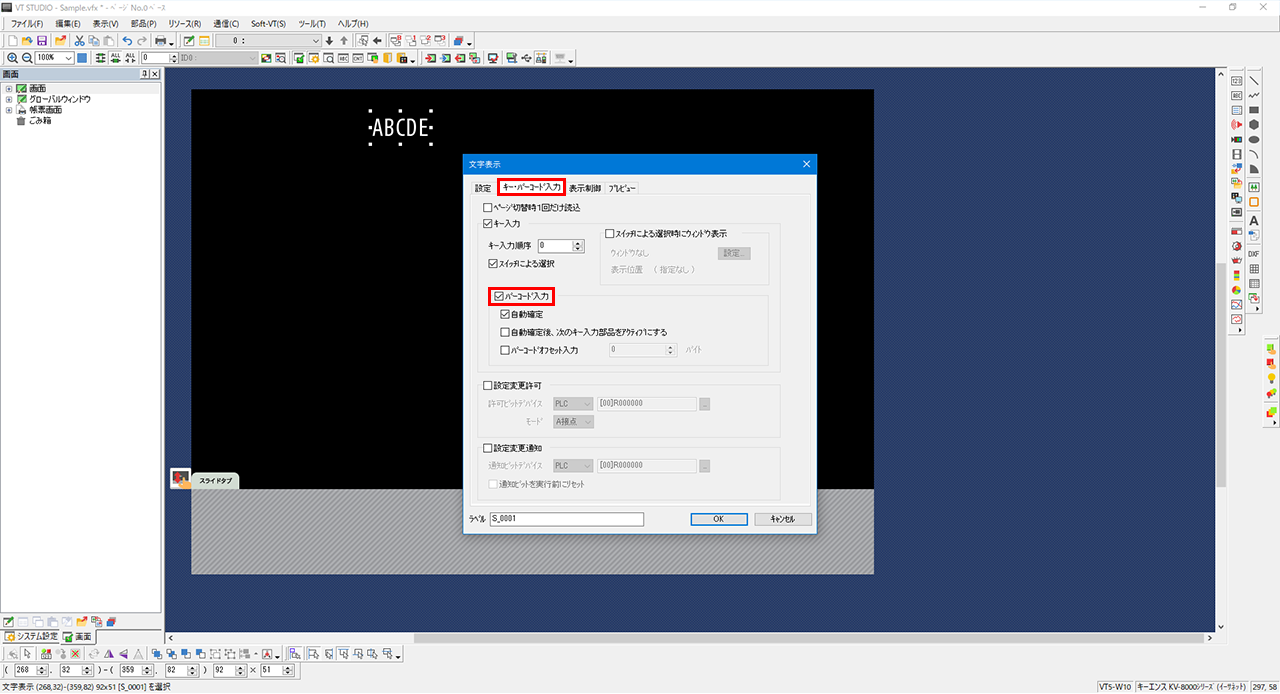This screenshot has width=1280, height=694.
Task: Click the Save floppy disk icon
Action: pyautogui.click(x=42, y=41)
